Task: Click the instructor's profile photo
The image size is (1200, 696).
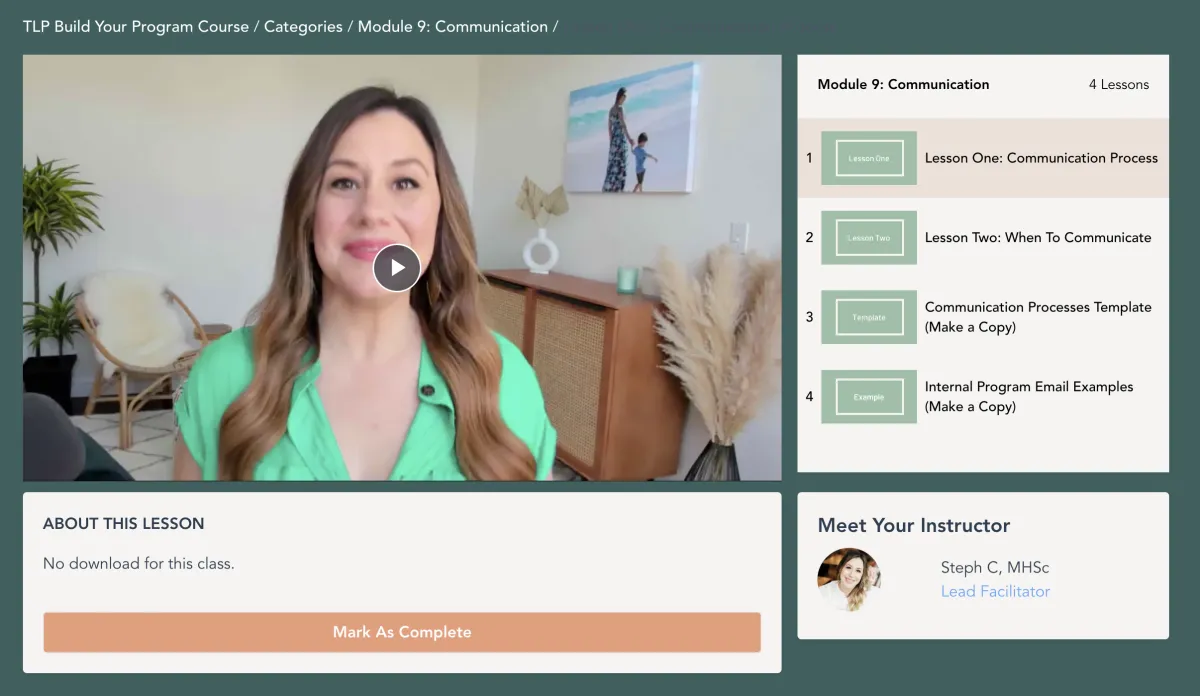Action: click(849, 579)
